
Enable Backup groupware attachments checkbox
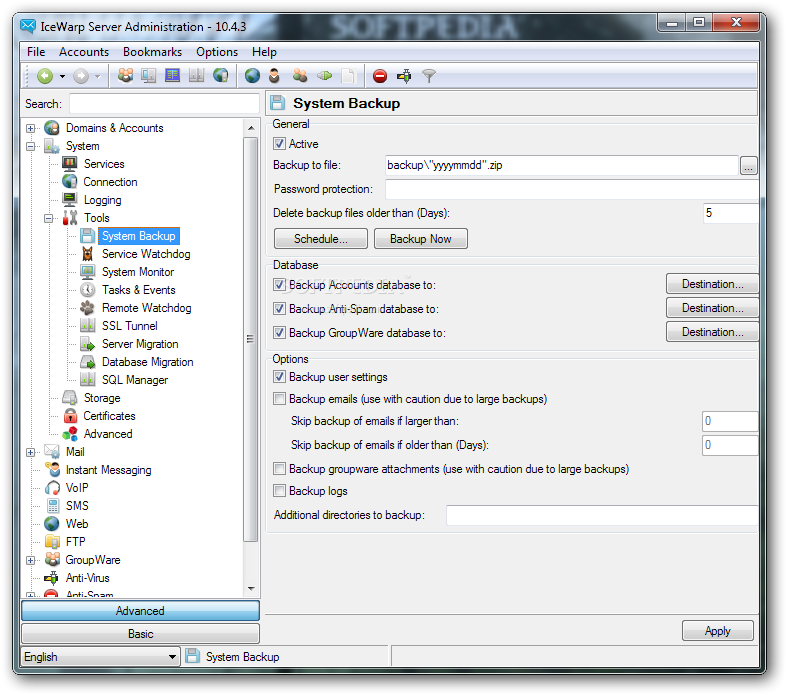280,469
